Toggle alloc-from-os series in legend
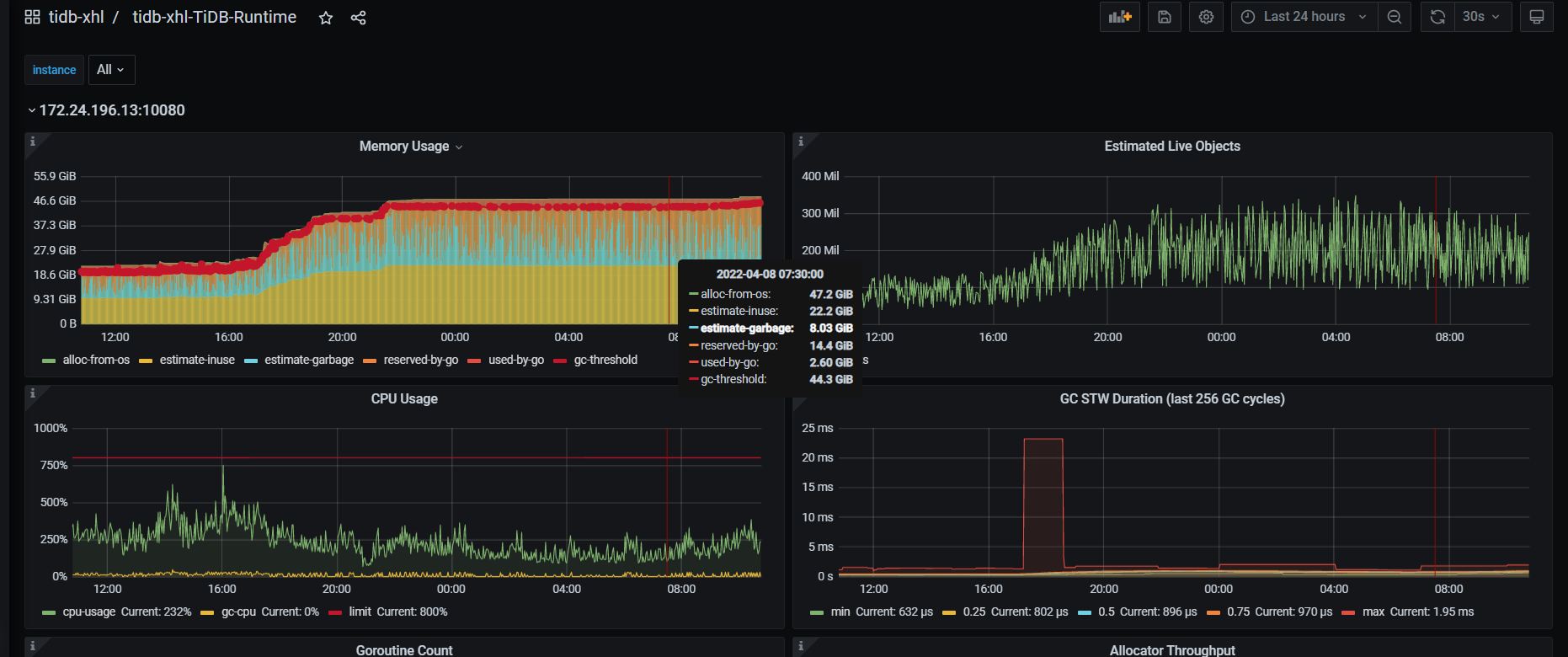 click(96, 361)
